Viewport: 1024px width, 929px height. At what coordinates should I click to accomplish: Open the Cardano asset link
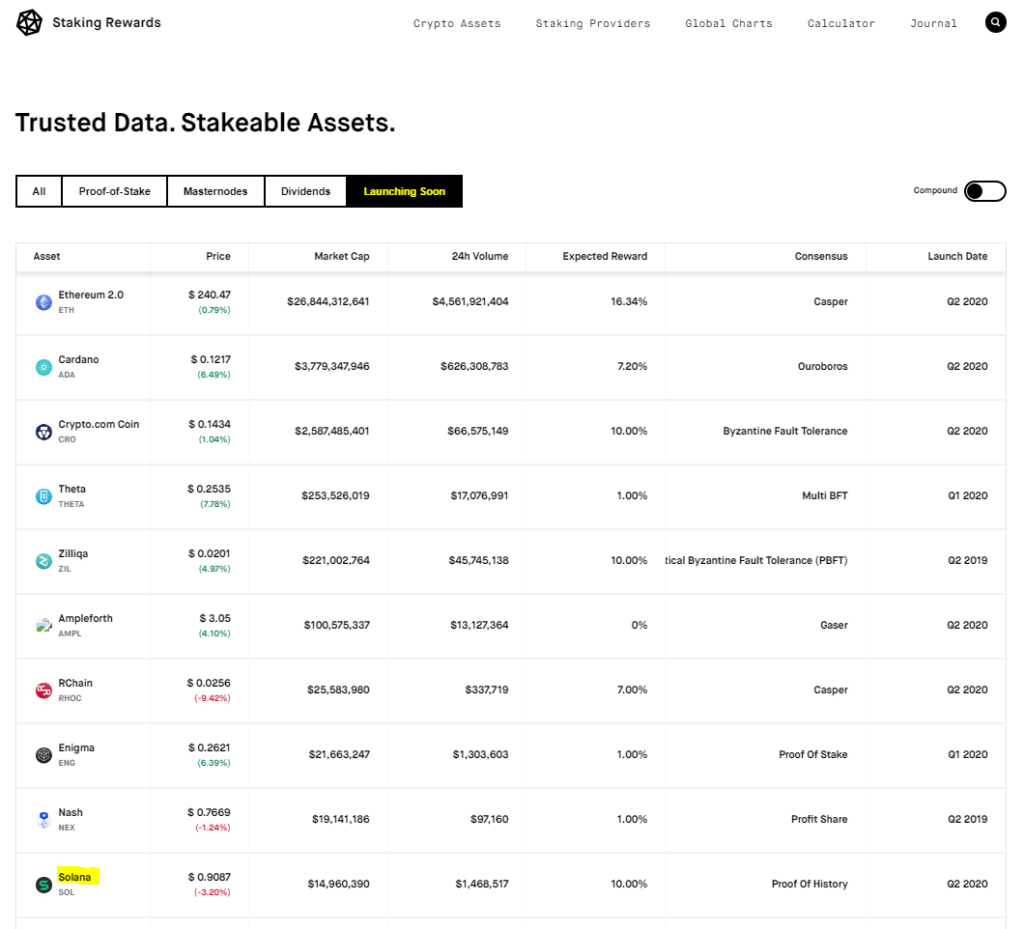tap(78, 360)
